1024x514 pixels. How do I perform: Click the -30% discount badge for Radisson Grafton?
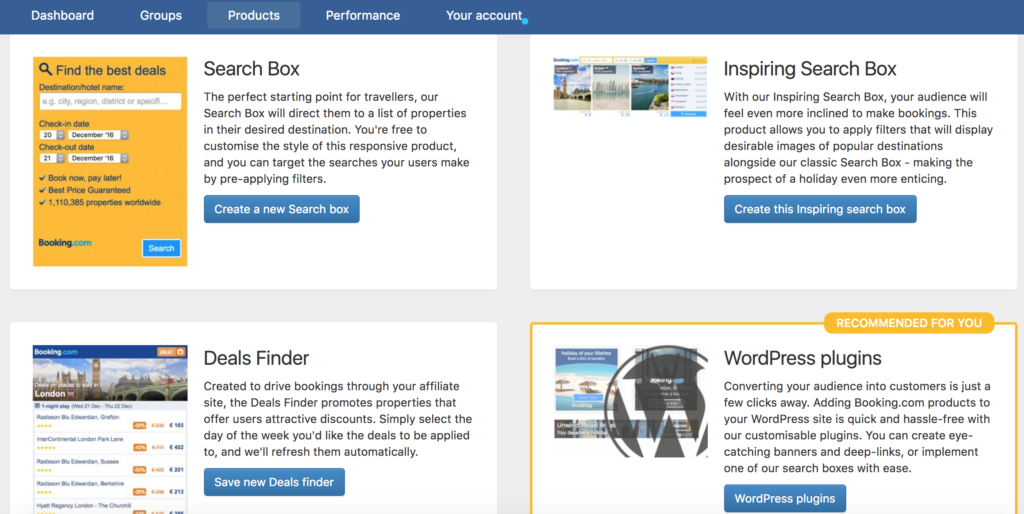point(140,425)
